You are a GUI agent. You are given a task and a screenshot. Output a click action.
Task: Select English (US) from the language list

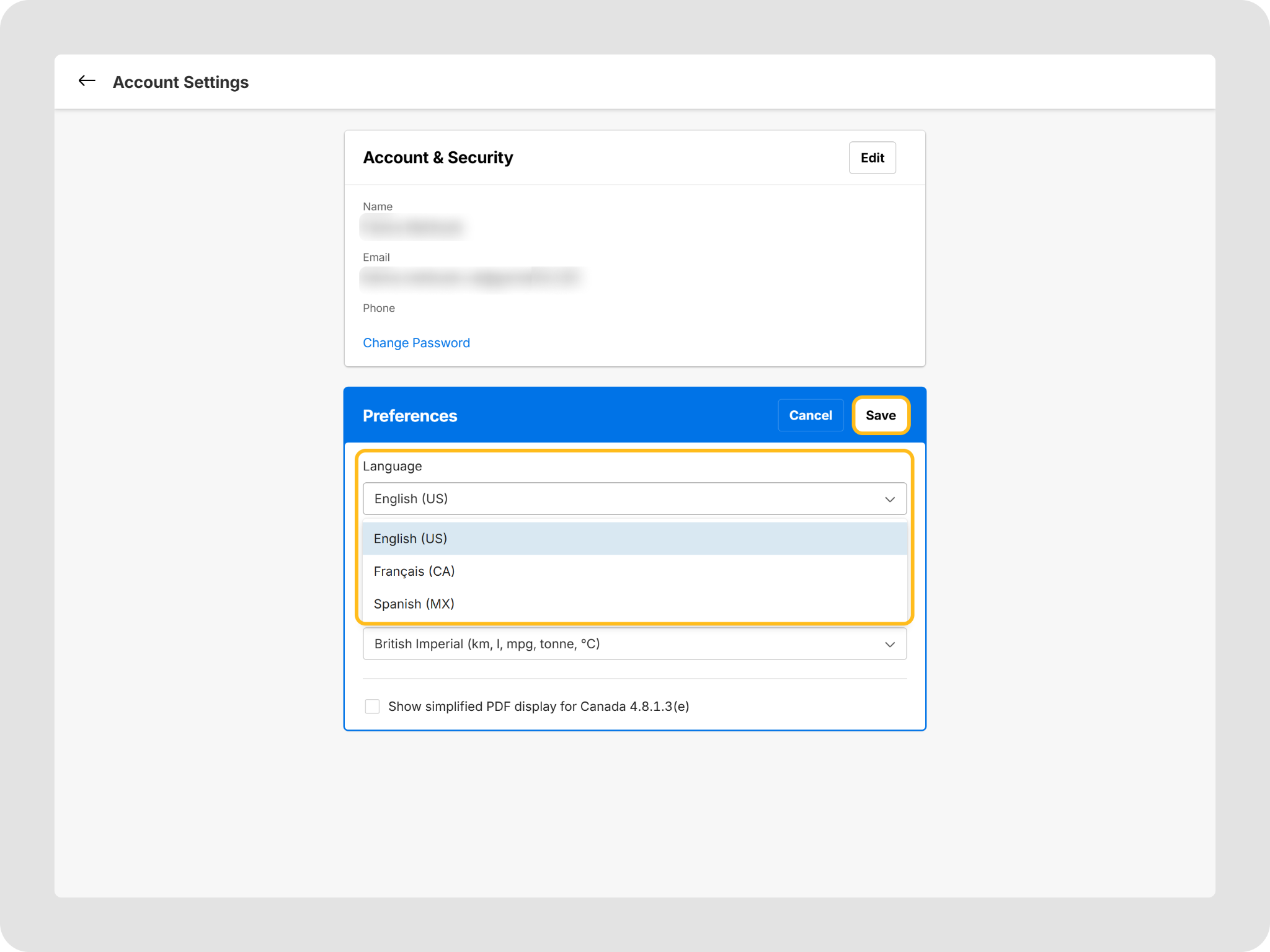[411, 539]
